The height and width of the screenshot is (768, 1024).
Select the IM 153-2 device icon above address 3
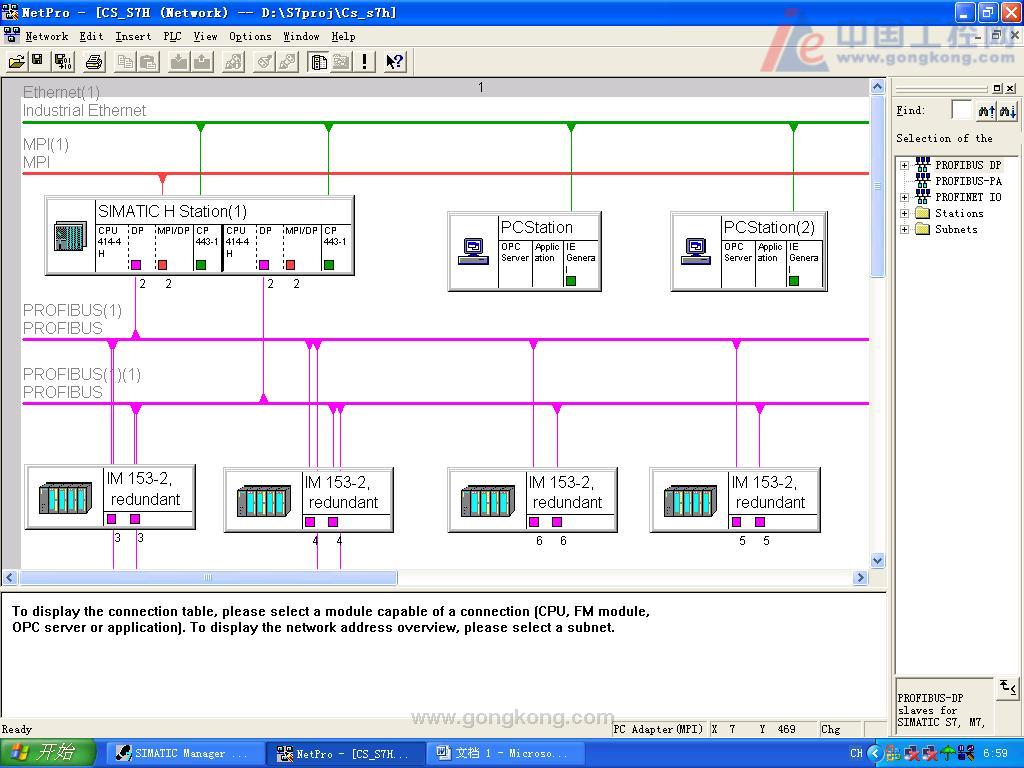coord(65,498)
